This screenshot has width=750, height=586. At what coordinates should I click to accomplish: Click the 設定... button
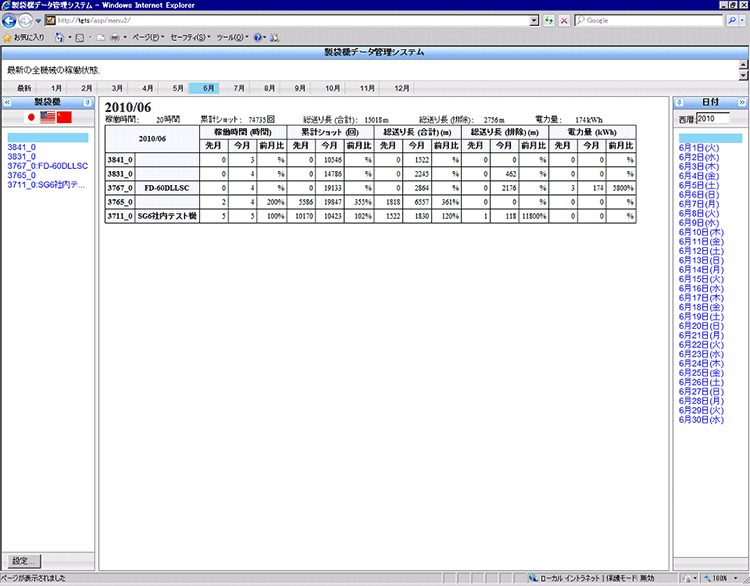click(x=22, y=561)
